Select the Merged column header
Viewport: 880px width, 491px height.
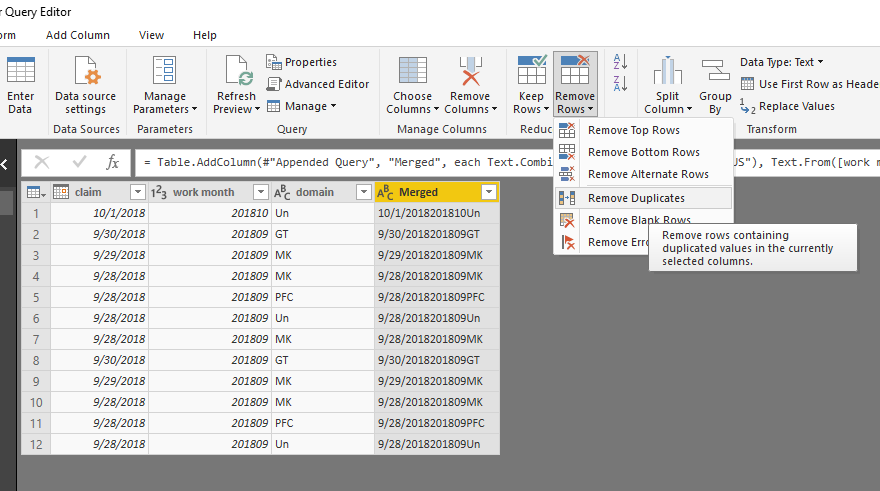tap(437, 192)
